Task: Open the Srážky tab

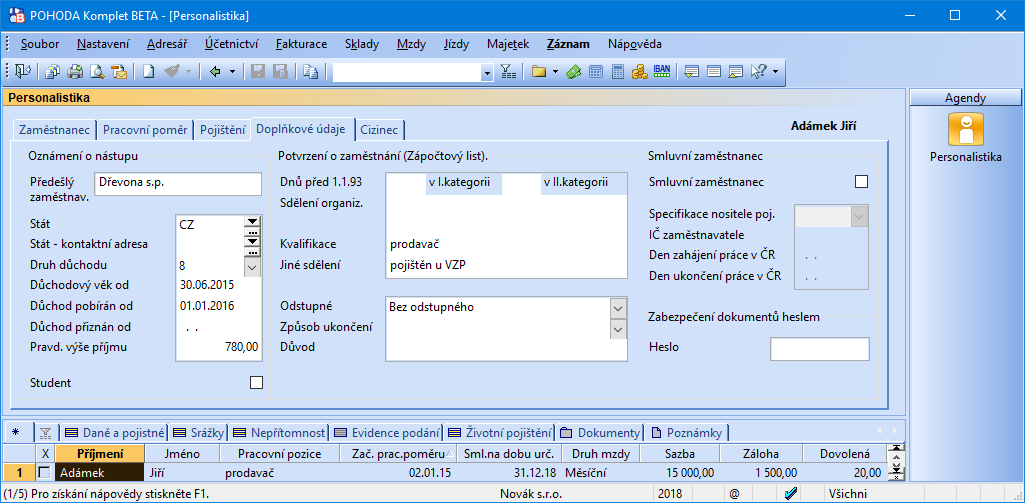Action: pos(199,432)
